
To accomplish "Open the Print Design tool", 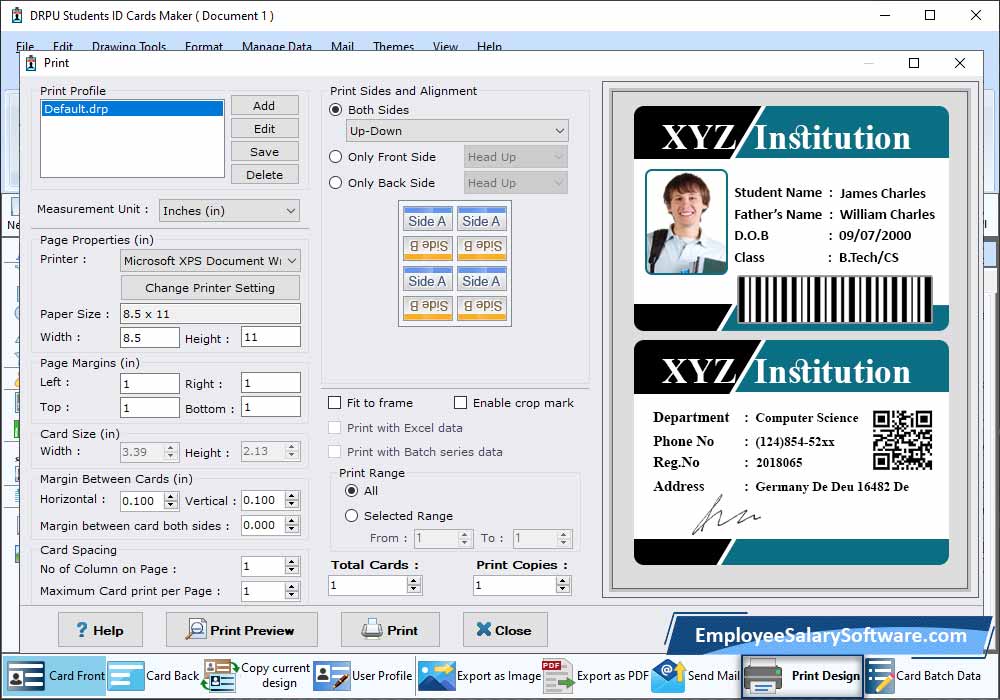I will click(802, 676).
